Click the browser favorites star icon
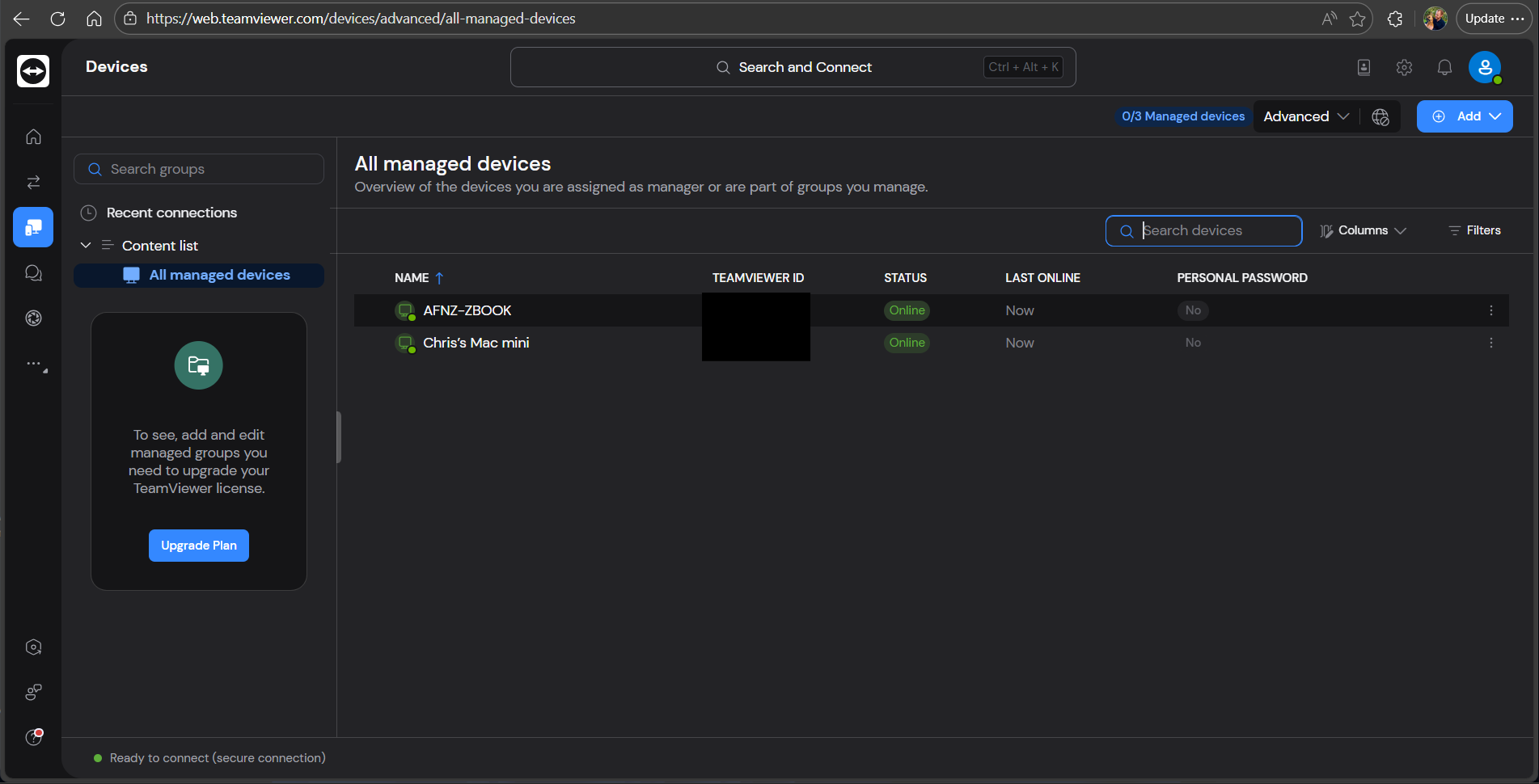 (1358, 19)
